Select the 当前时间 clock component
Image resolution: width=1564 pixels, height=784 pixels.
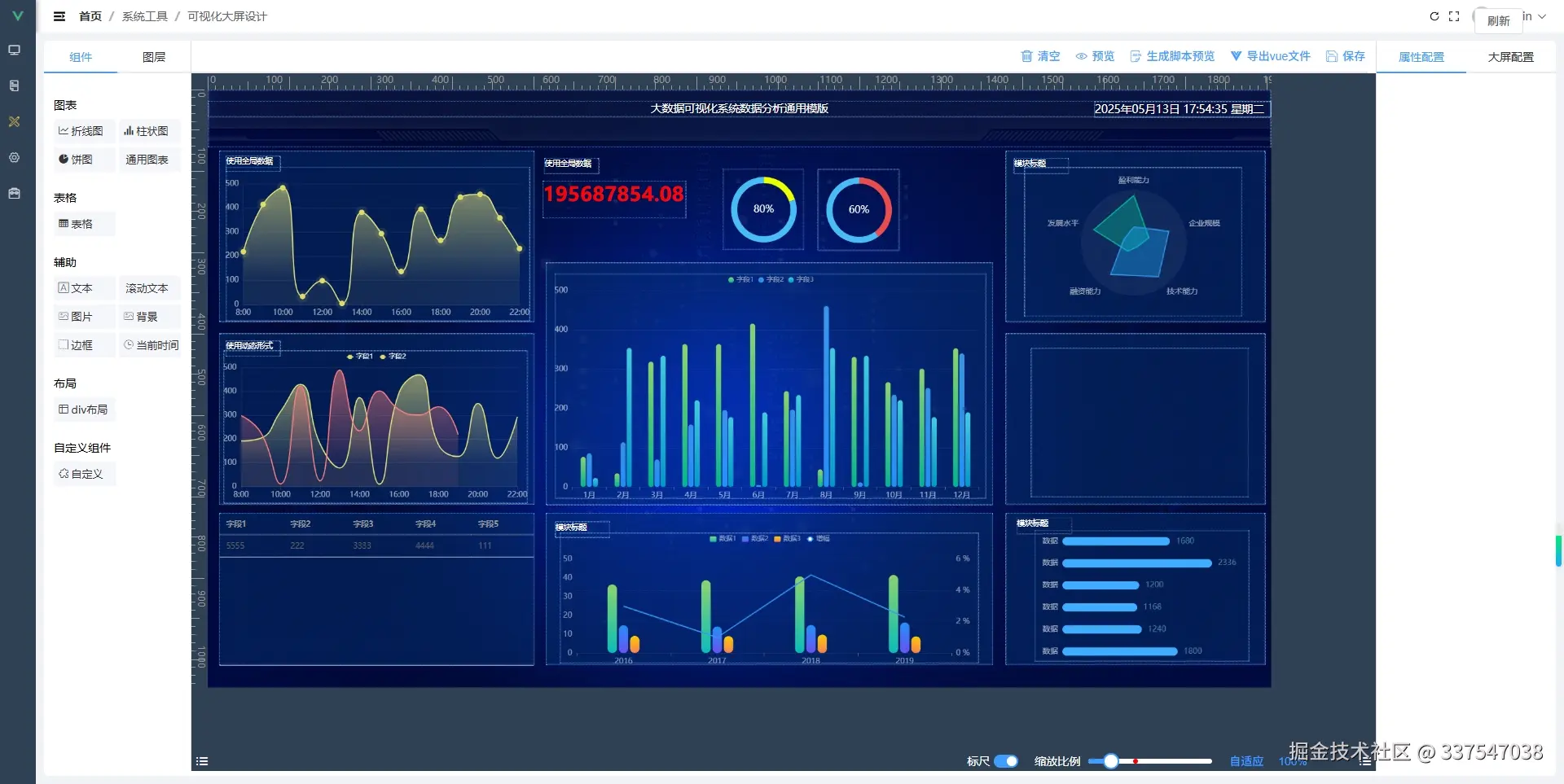149,345
